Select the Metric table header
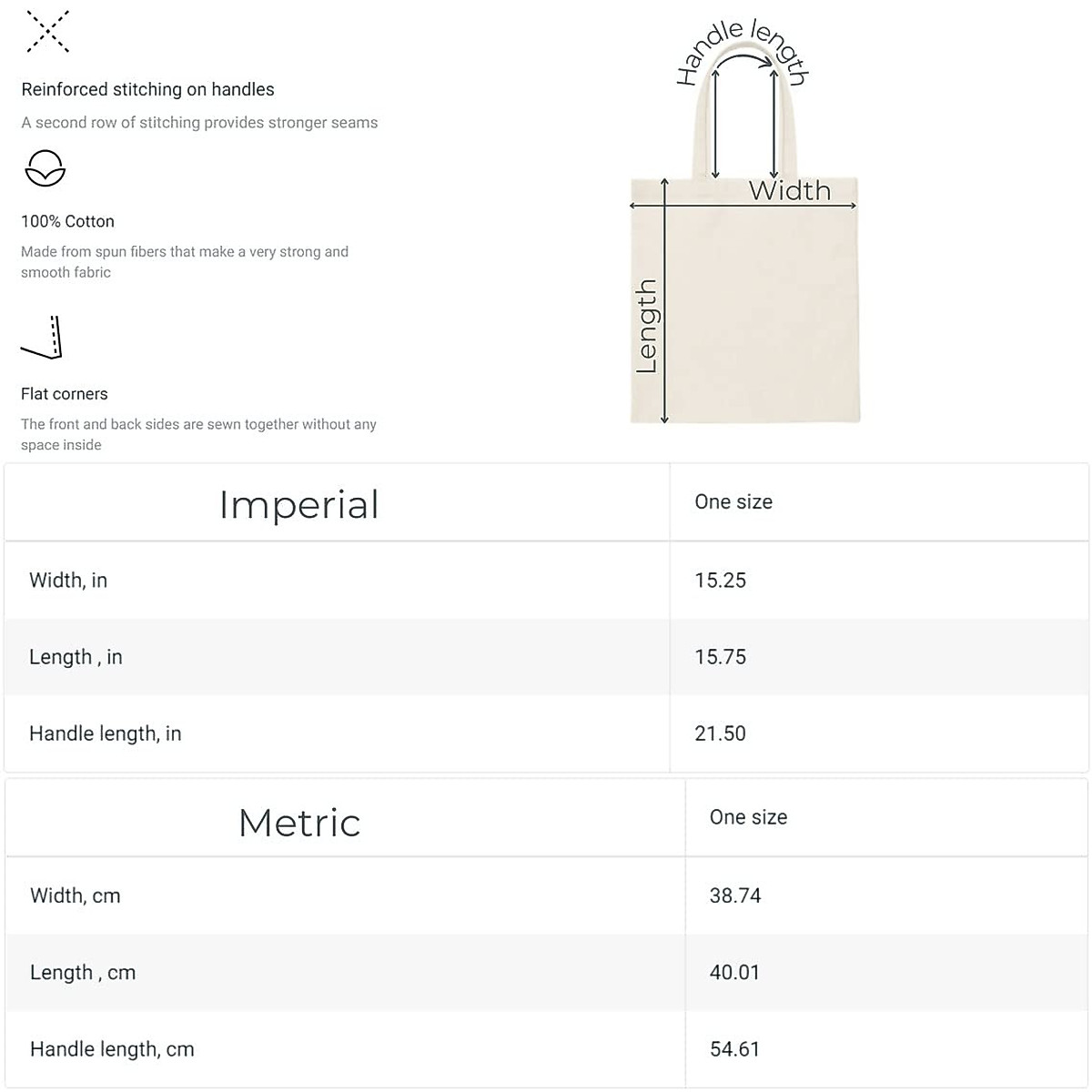 pos(299,823)
